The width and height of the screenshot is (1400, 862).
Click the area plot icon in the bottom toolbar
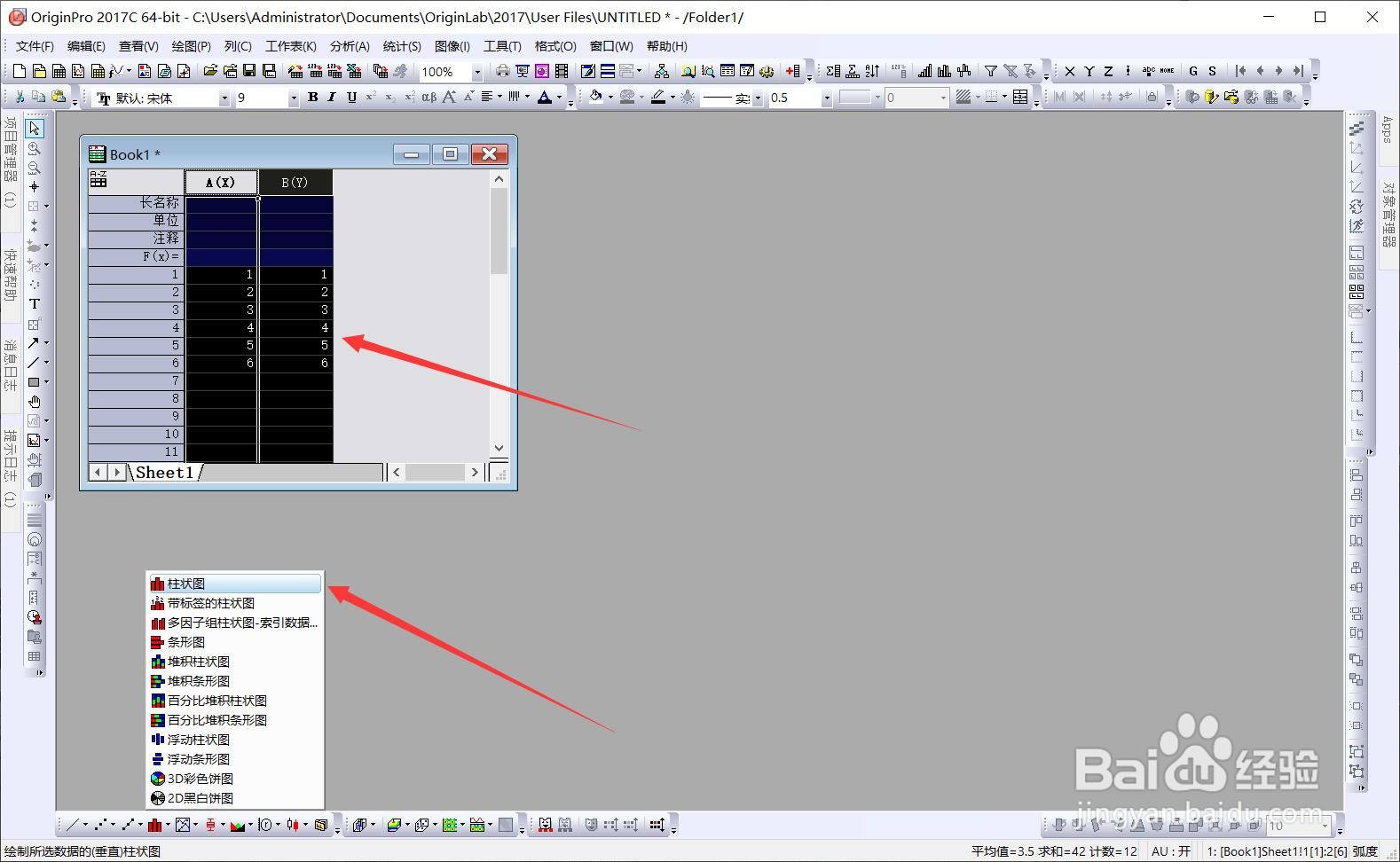point(237,825)
